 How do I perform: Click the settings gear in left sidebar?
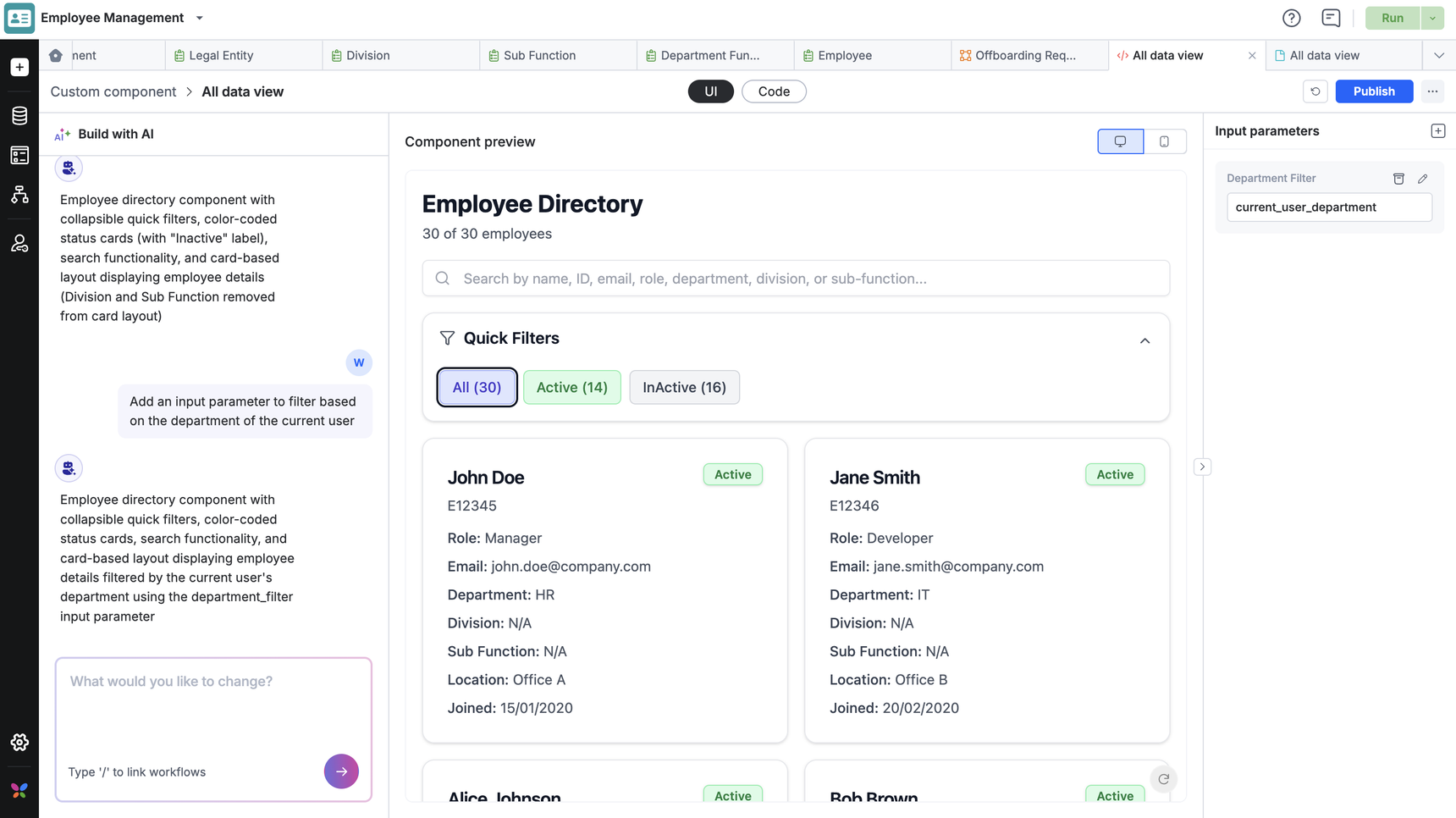19,743
